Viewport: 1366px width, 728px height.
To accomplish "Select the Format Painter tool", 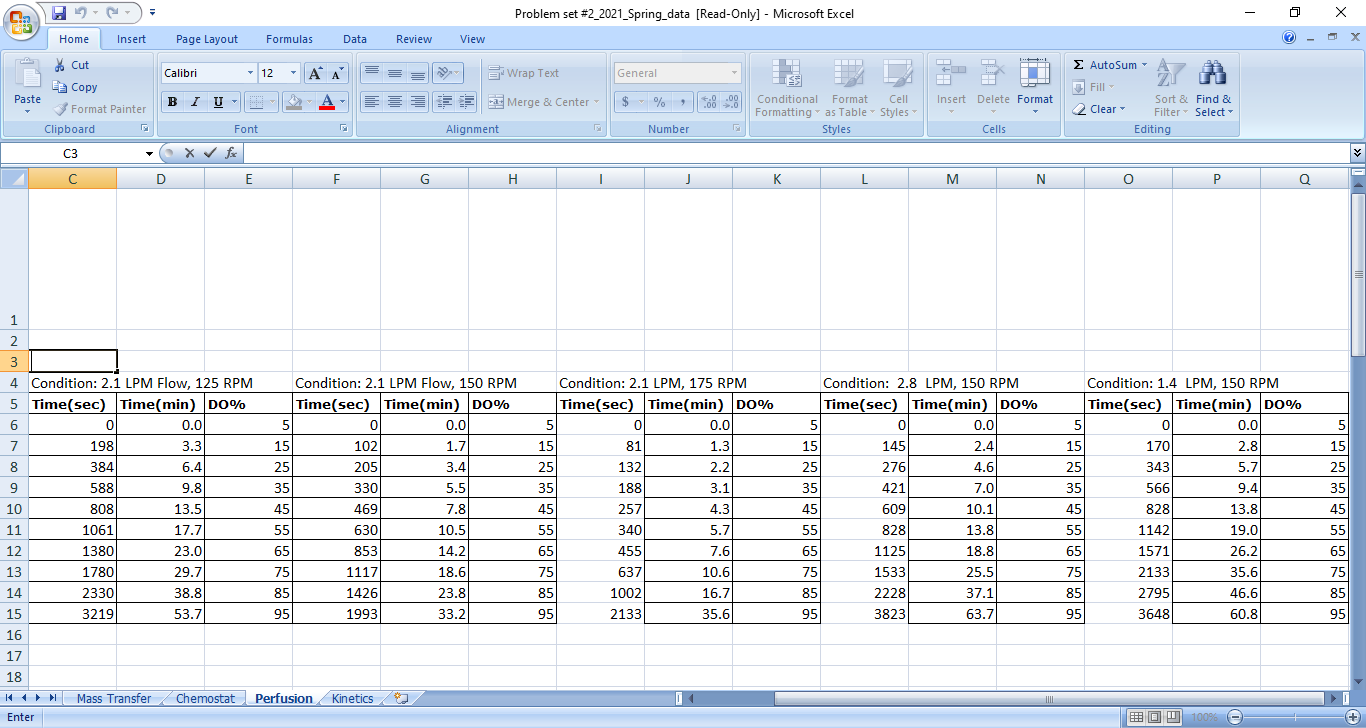I will (99, 109).
